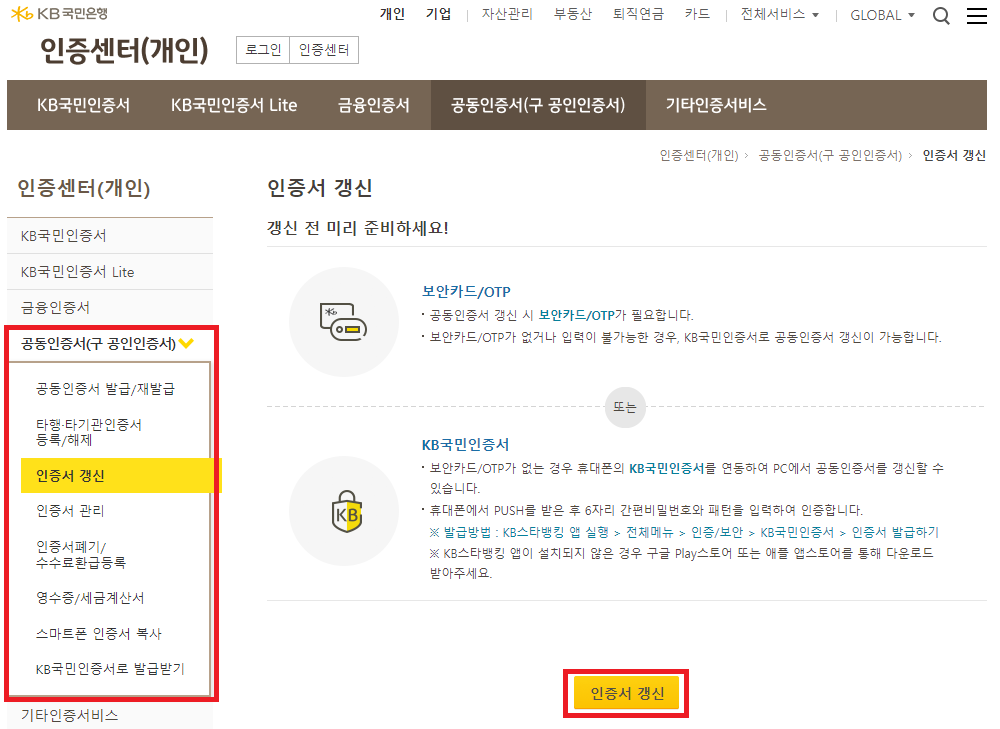Screen dimensions: 1000x729
Task: Click 공동인증서(구 공인인증서) breadcrumb link
Action: point(830,156)
